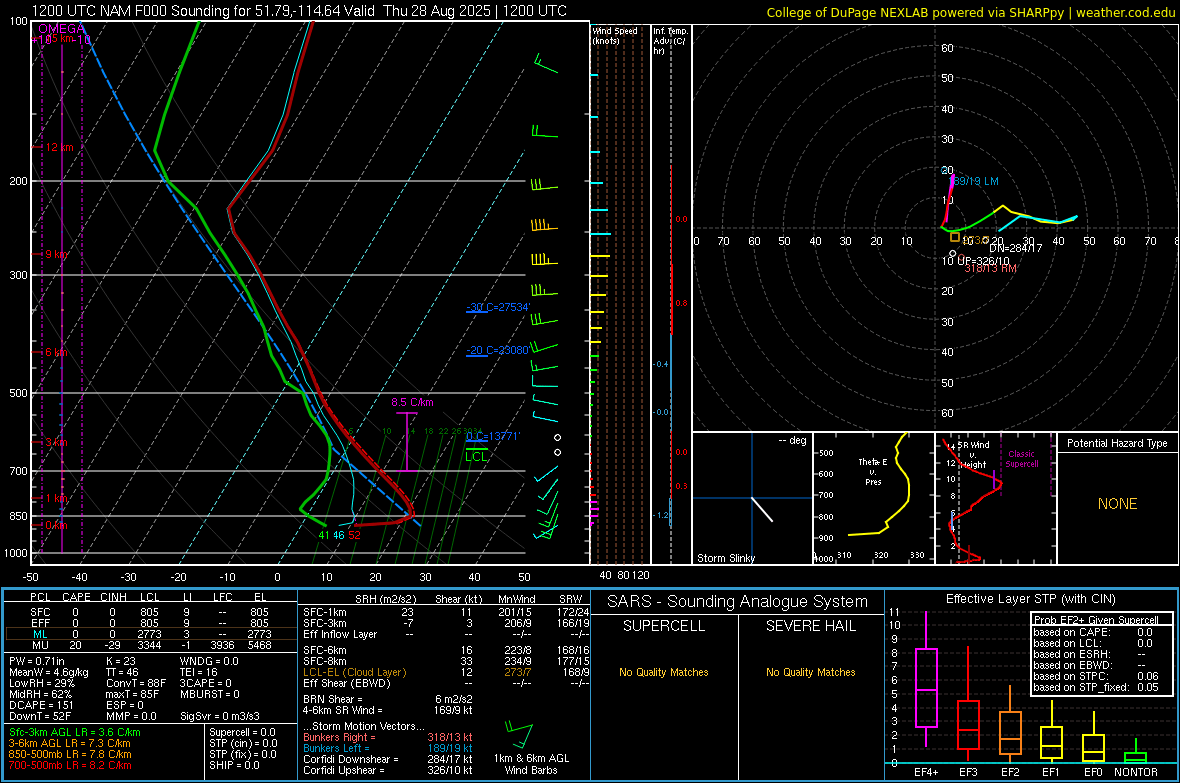The width and height of the screenshot is (1180, 783).
Task: Click the '9 km' height marker
Action: (56, 254)
